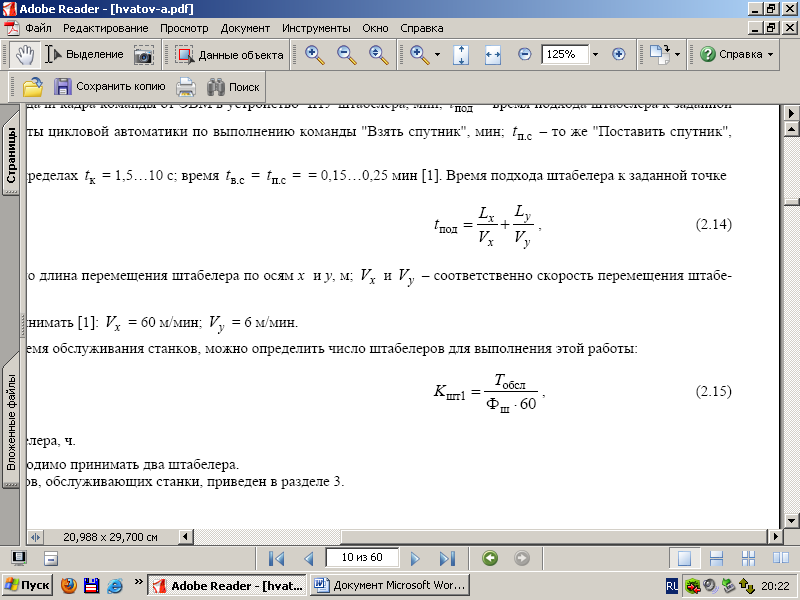Click the horizontal scrollbar left arrow
The image size is (800, 600).
point(186,537)
